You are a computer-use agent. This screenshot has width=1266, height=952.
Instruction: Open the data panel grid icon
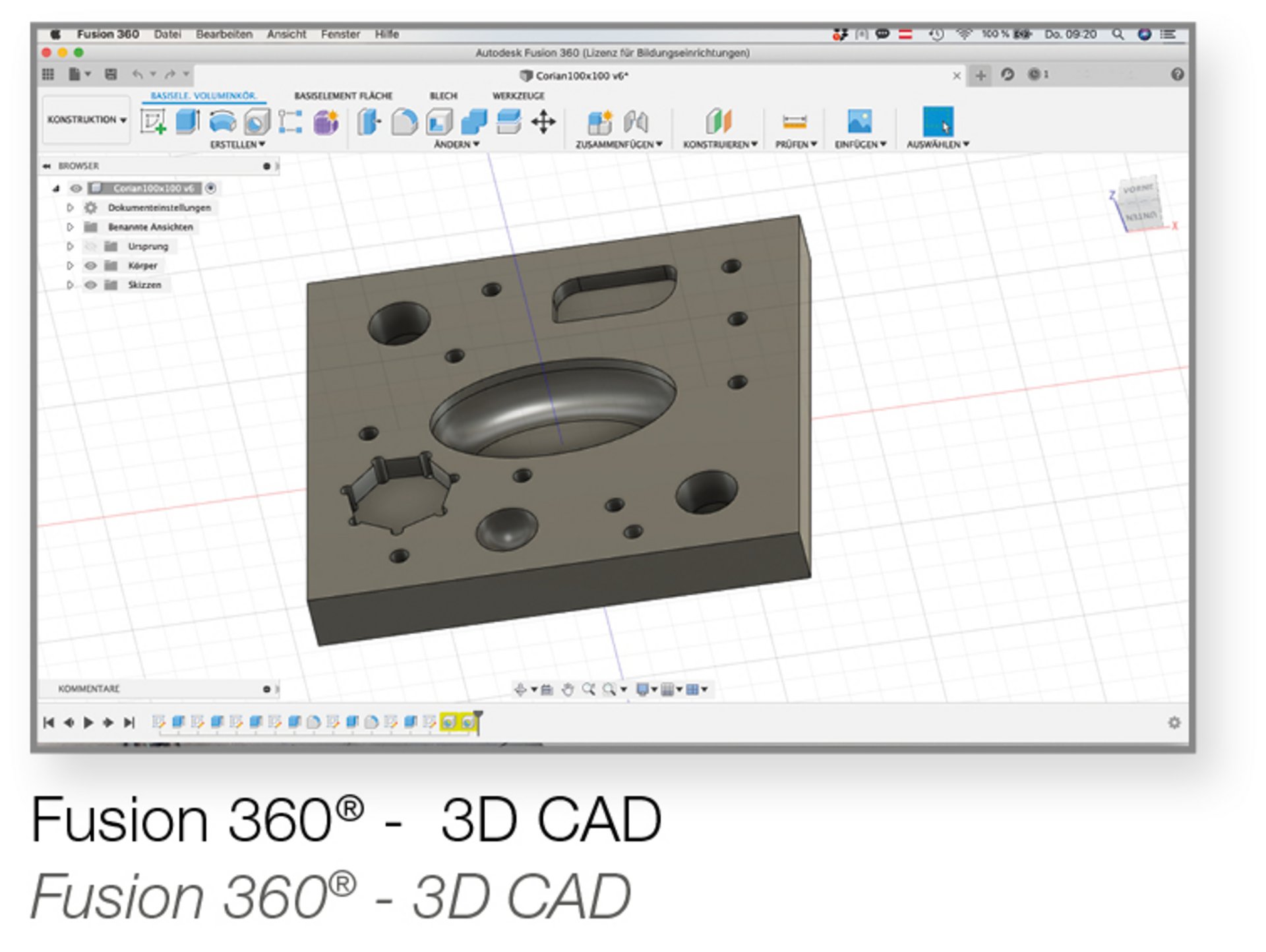(x=48, y=74)
